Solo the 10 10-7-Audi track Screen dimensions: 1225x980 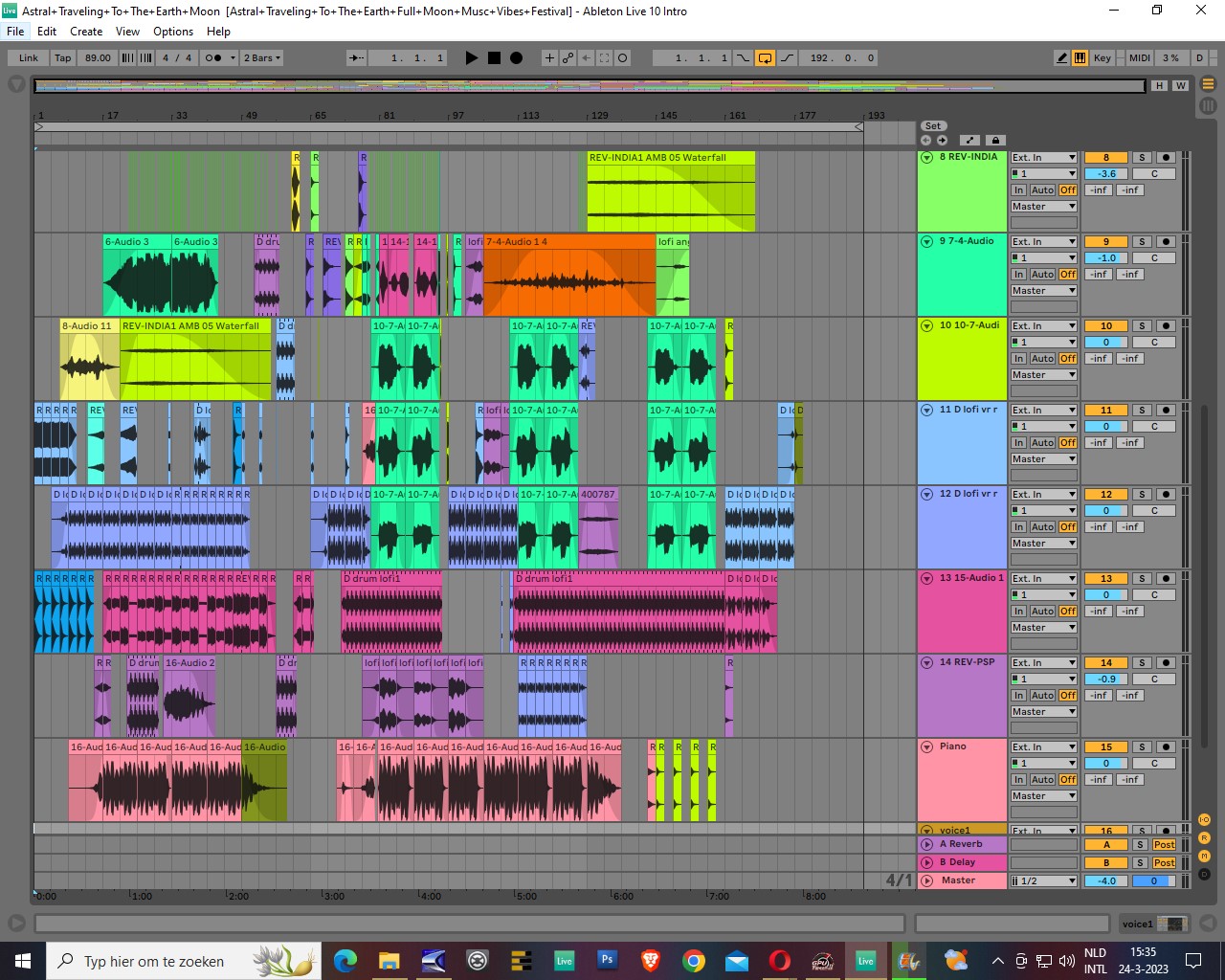(1141, 326)
